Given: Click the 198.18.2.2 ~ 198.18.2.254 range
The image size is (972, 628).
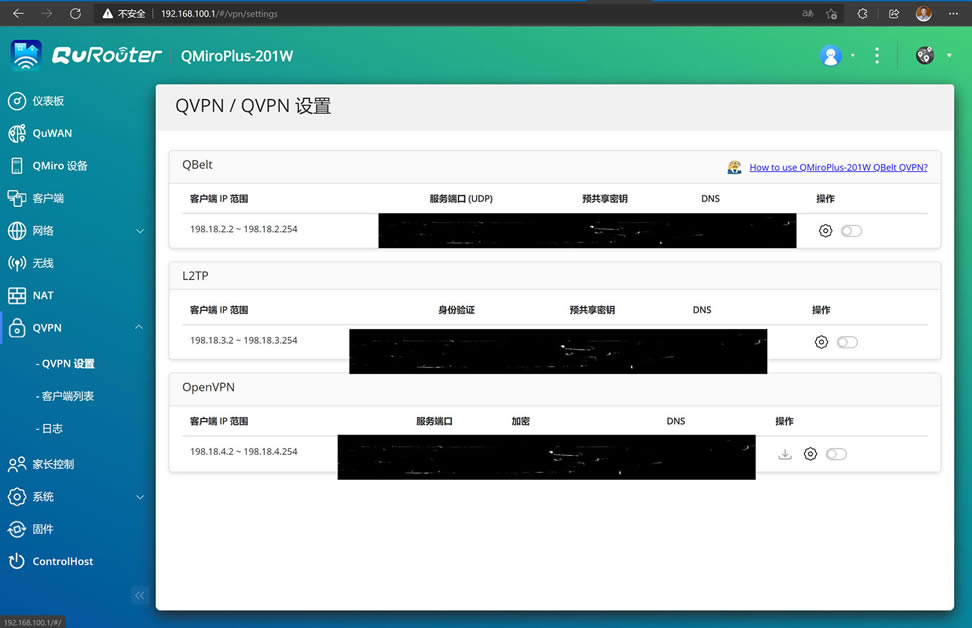Looking at the screenshot, I should (244, 229).
